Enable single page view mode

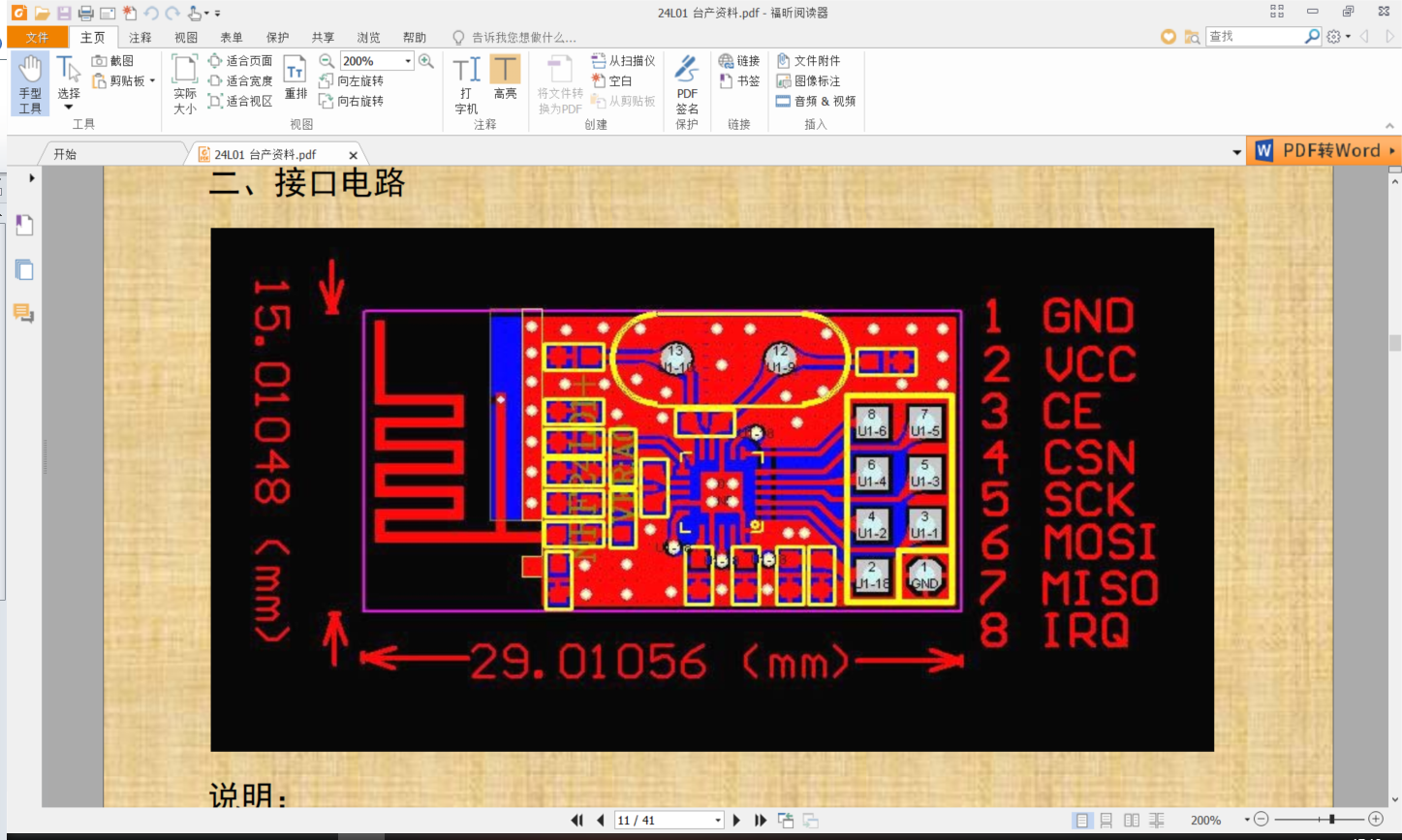(1083, 821)
